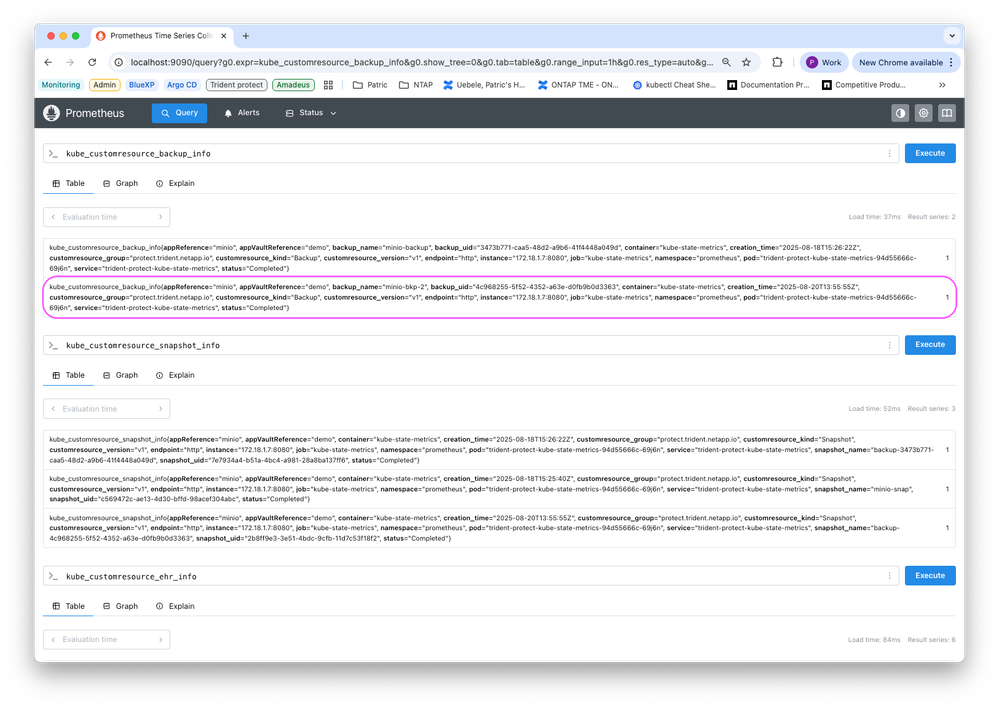Switch to Explain tab for snapshot_info query

pos(175,375)
